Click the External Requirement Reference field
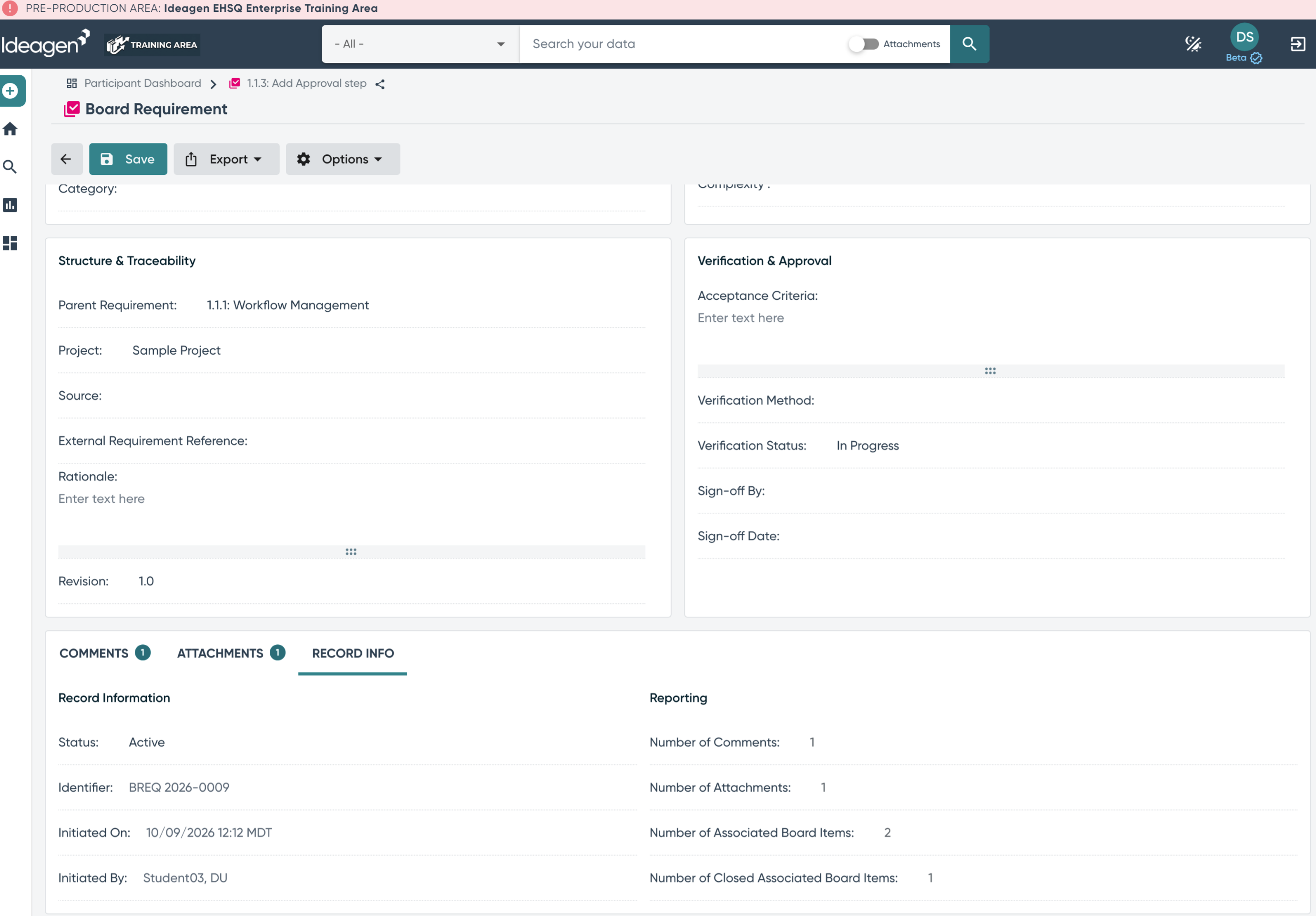The image size is (1316, 916). click(x=352, y=441)
